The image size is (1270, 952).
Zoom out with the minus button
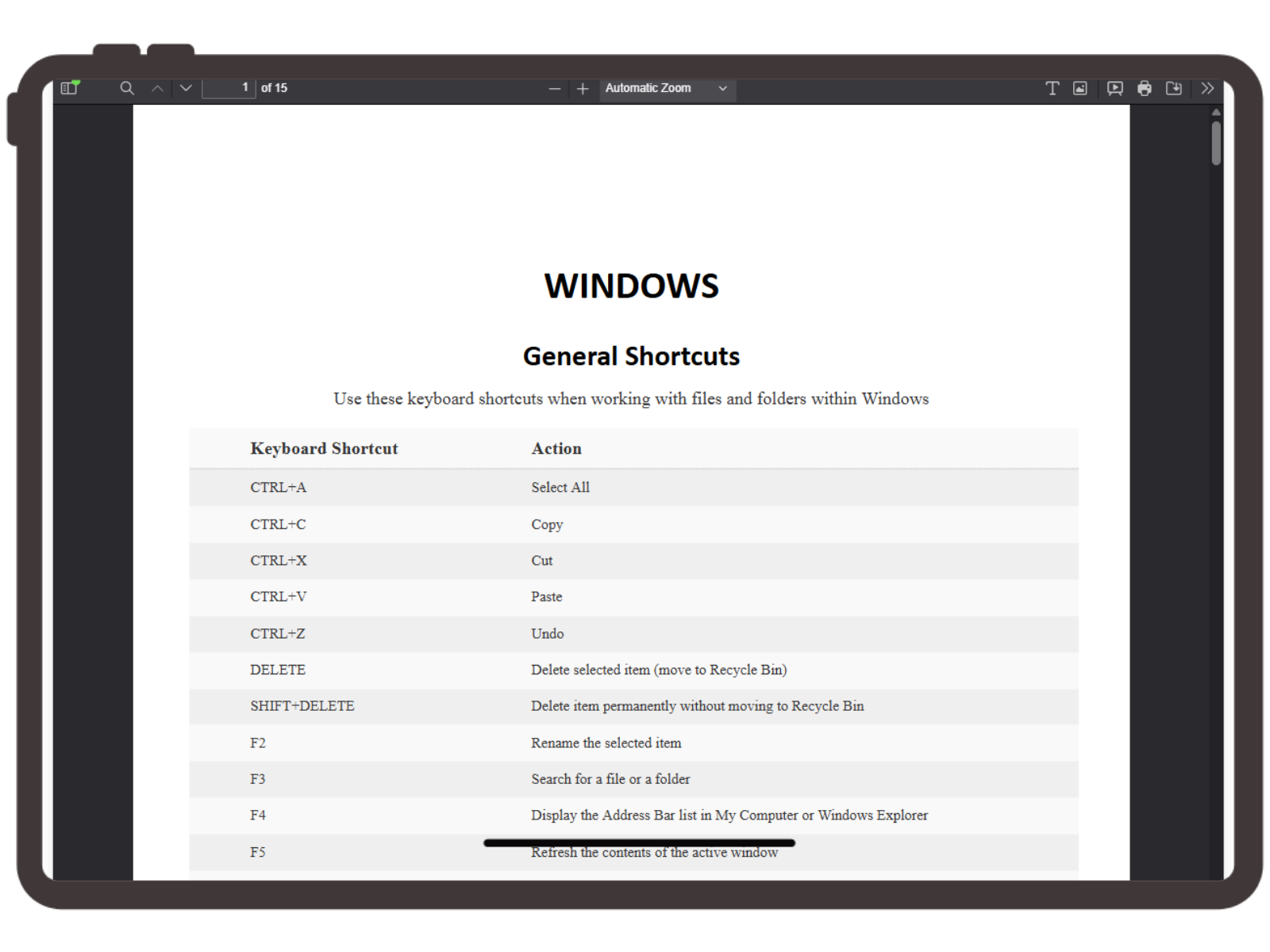click(x=554, y=88)
